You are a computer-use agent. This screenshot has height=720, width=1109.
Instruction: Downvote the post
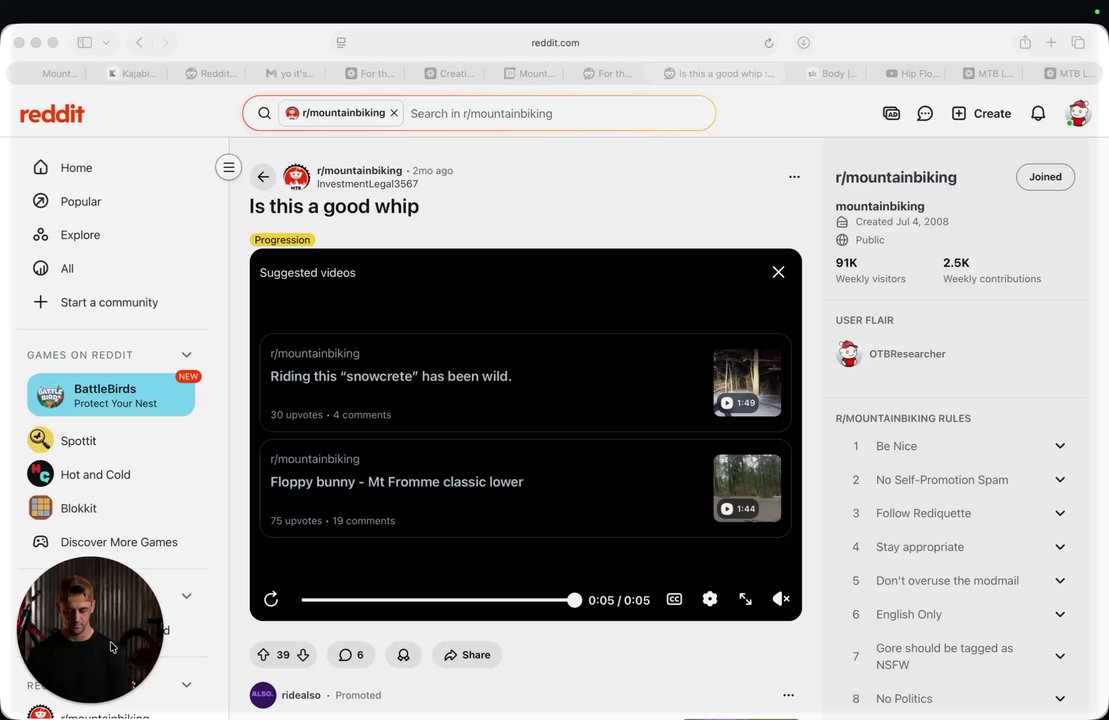(303, 655)
